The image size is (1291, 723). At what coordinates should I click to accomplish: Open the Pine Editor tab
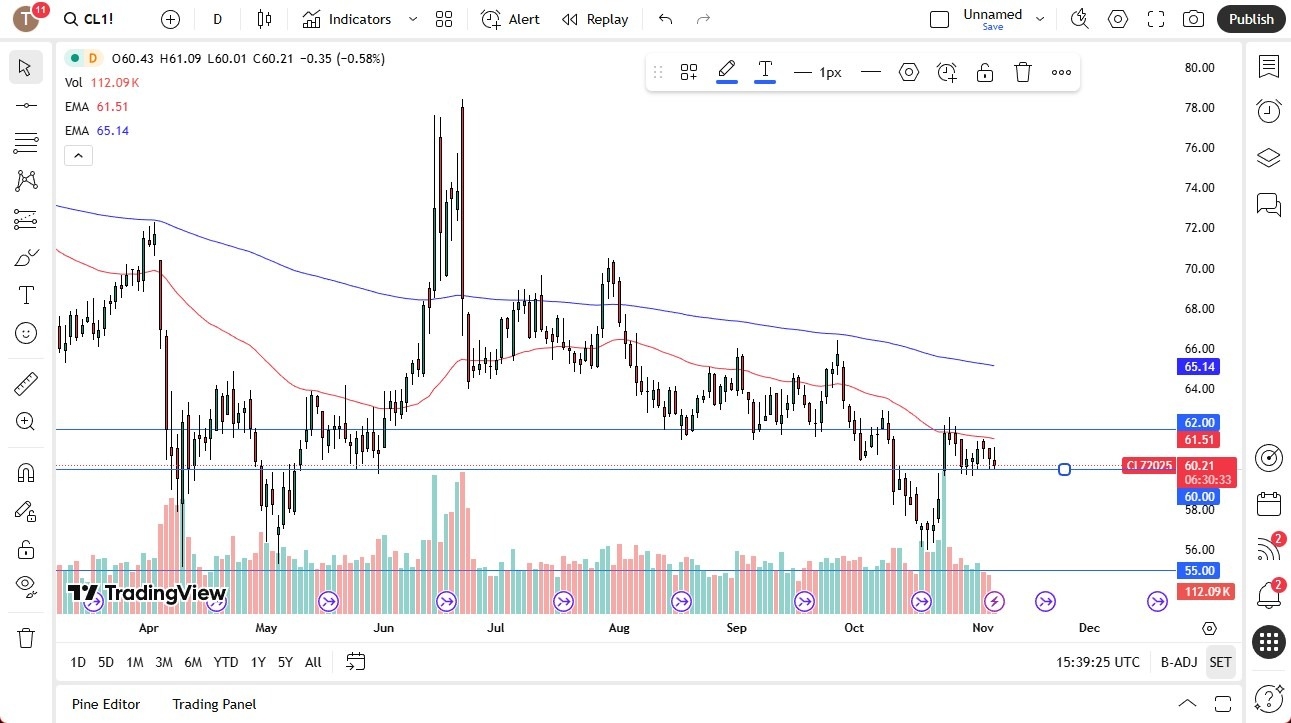(x=105, y=704)
